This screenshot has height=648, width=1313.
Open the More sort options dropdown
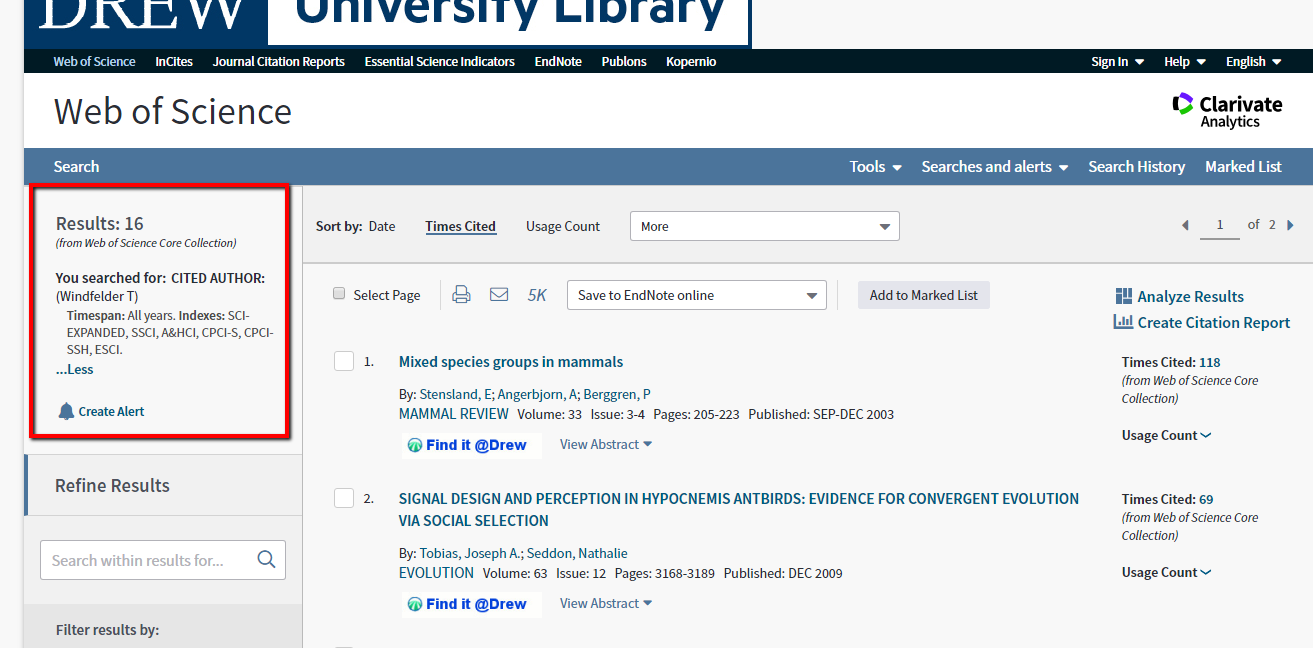765,226
